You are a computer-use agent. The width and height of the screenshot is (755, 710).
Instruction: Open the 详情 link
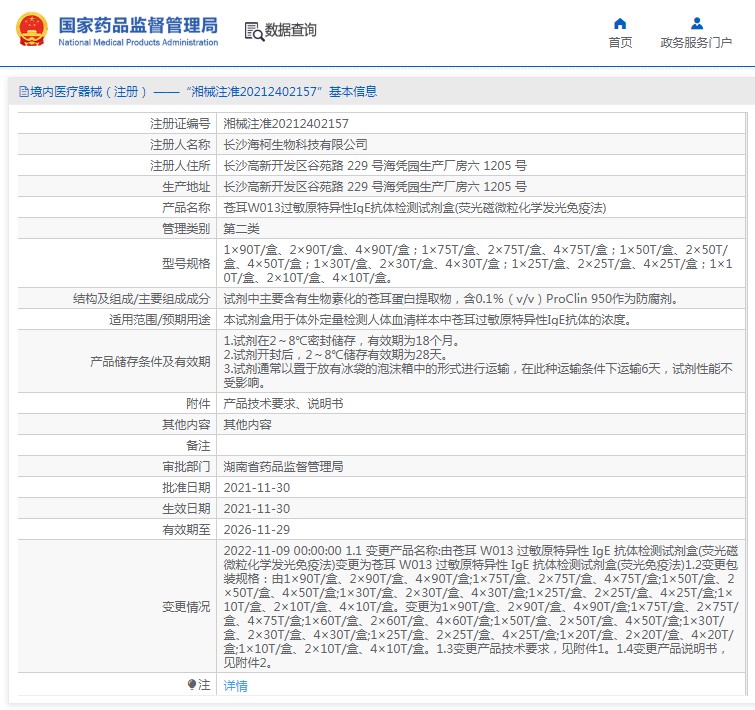(235, 685)
